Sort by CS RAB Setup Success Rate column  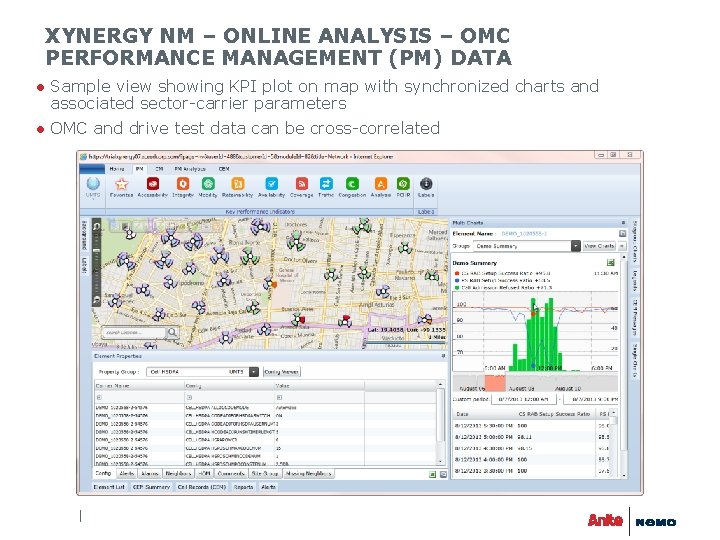tap(554, 414)
